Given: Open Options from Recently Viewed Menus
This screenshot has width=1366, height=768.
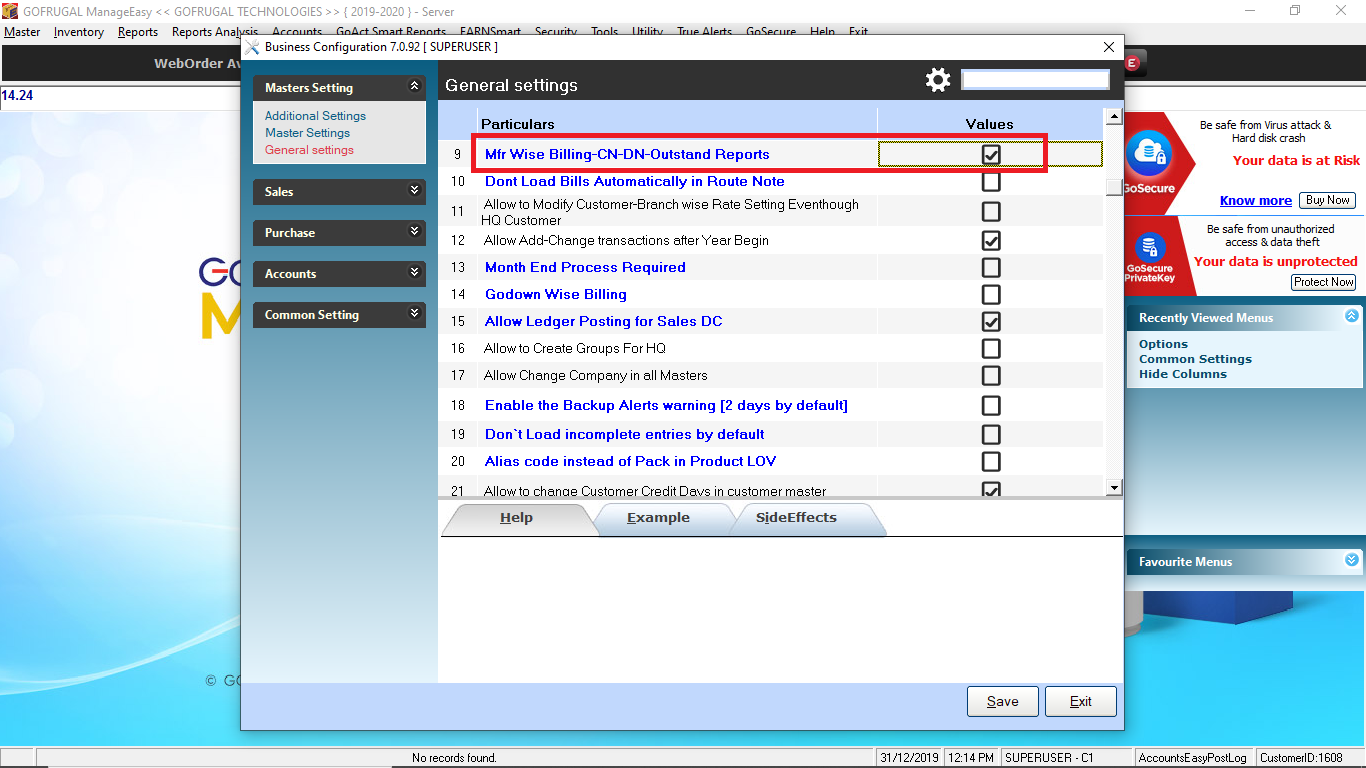Looking at the screenshot, I should [x=1163, y=344].
